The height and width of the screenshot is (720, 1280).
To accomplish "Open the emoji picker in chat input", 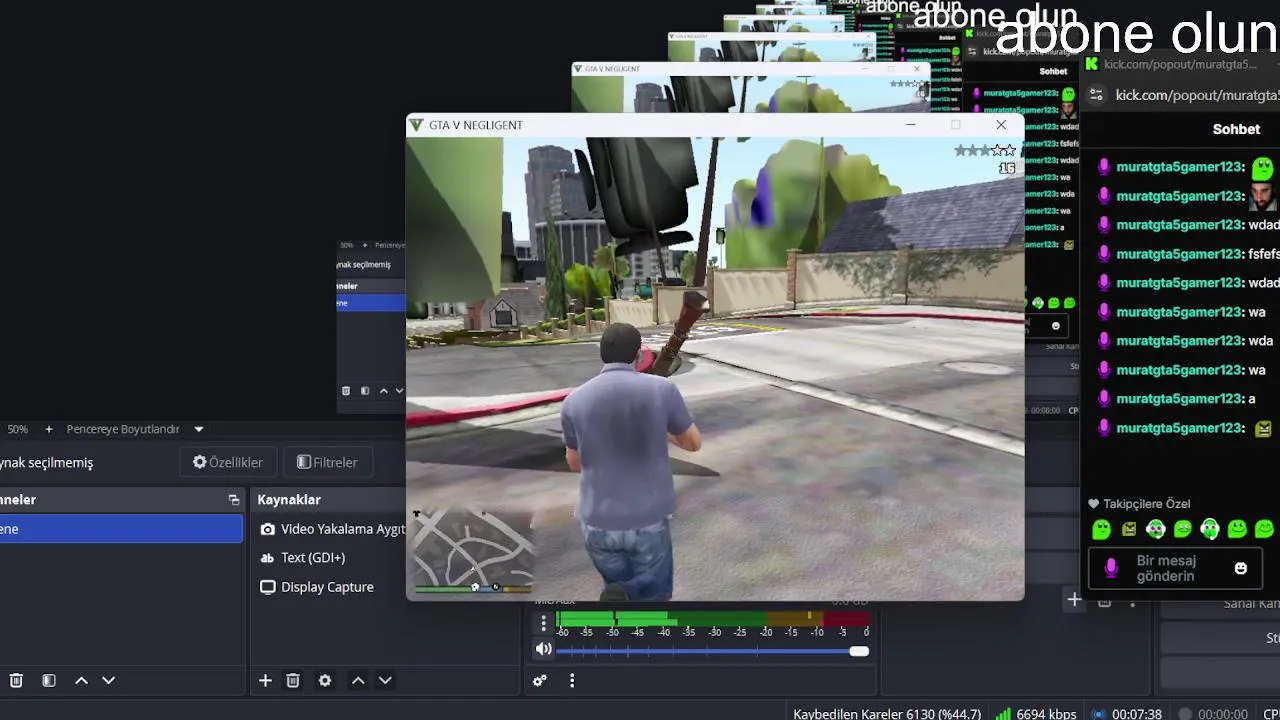I will [x=1241, y=568].
